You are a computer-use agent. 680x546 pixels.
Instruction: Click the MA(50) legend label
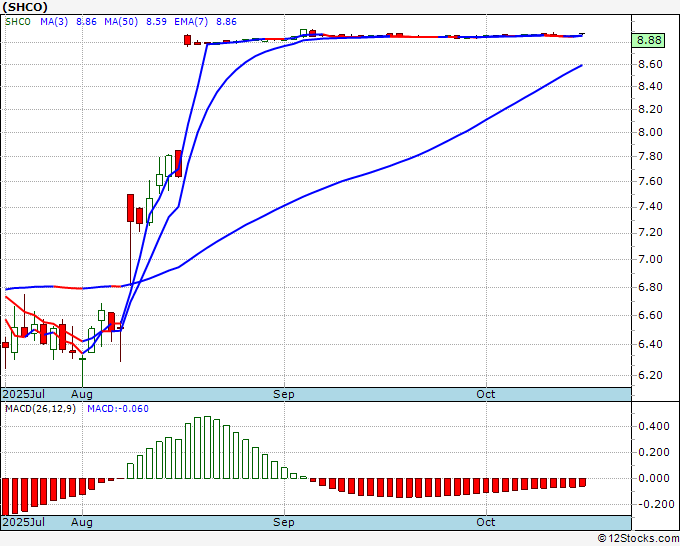click(121, 22)
